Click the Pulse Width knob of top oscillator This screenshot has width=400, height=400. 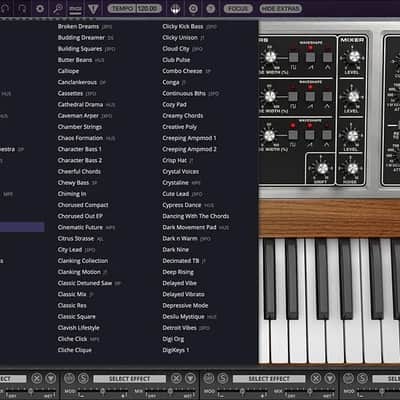[x=270, y=57]
